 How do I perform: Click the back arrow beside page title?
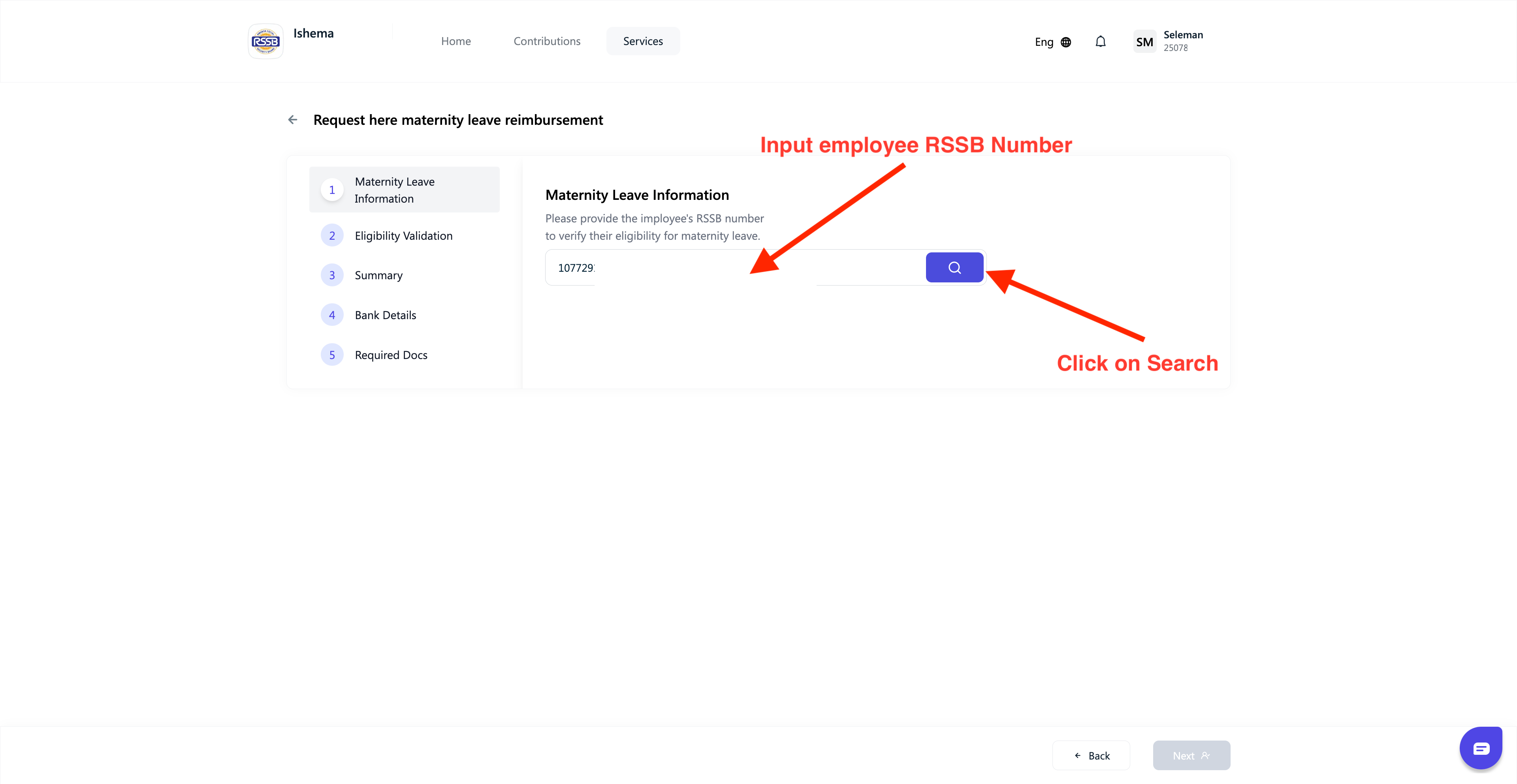point(293,120)
